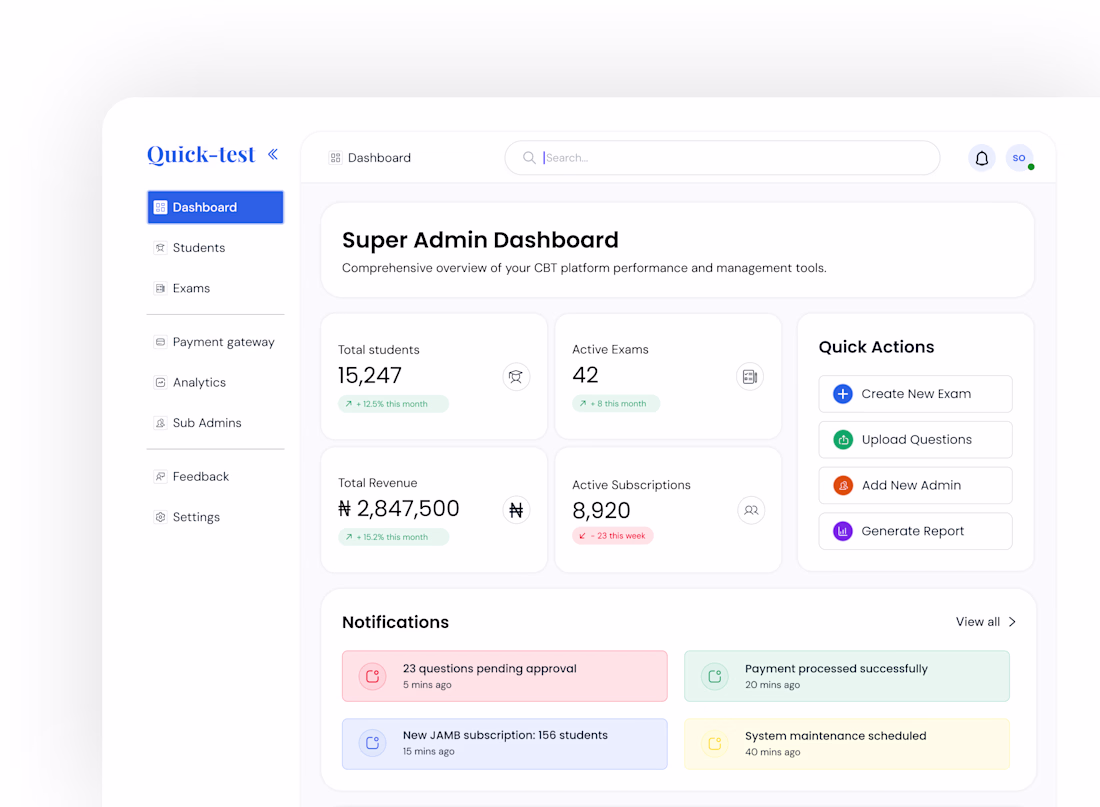Open Feedback page
Image resolution: width=1100 pixels, height=807 pixels.
(215, 476)
